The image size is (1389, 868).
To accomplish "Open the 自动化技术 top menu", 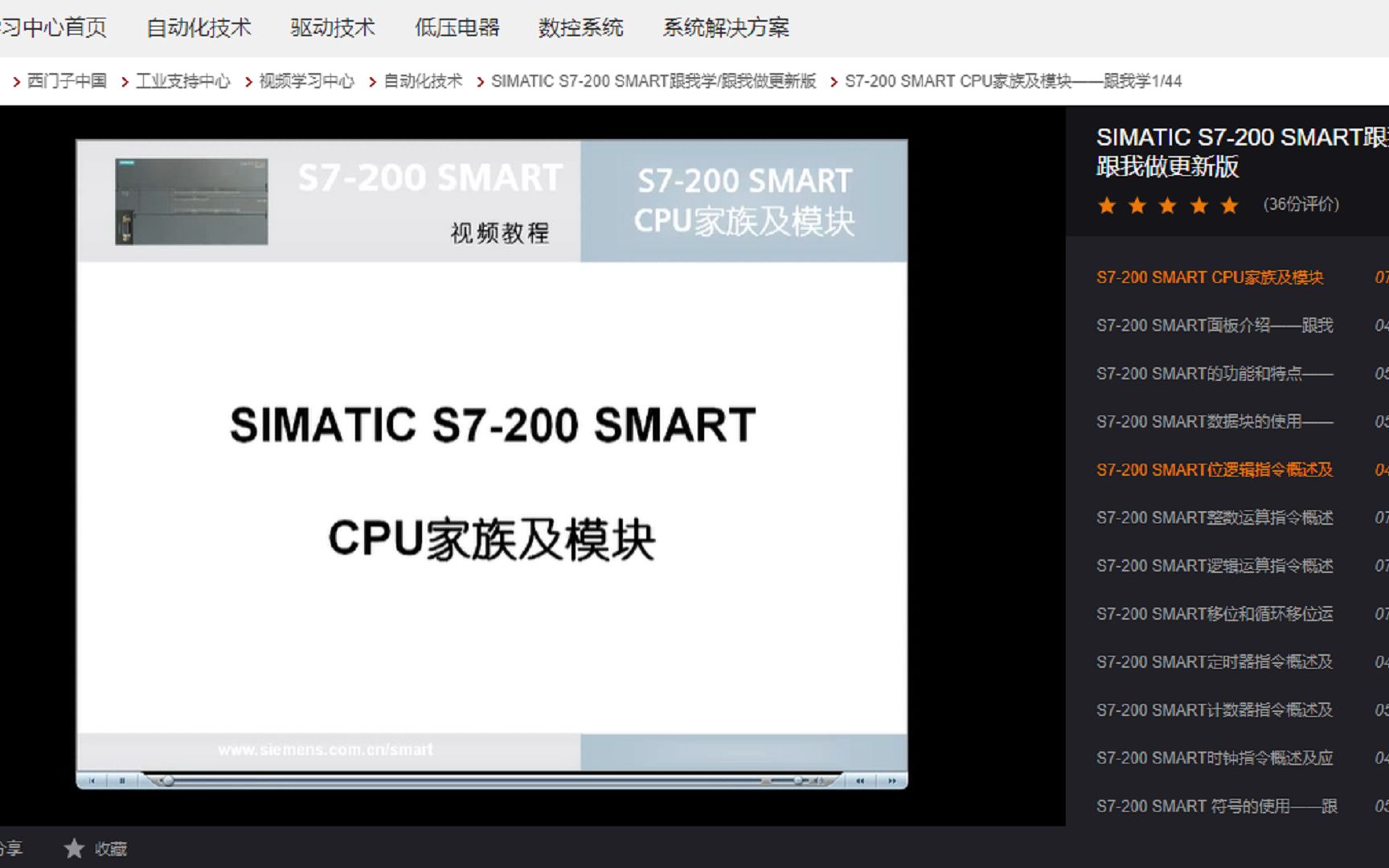I will click(199, 27).
